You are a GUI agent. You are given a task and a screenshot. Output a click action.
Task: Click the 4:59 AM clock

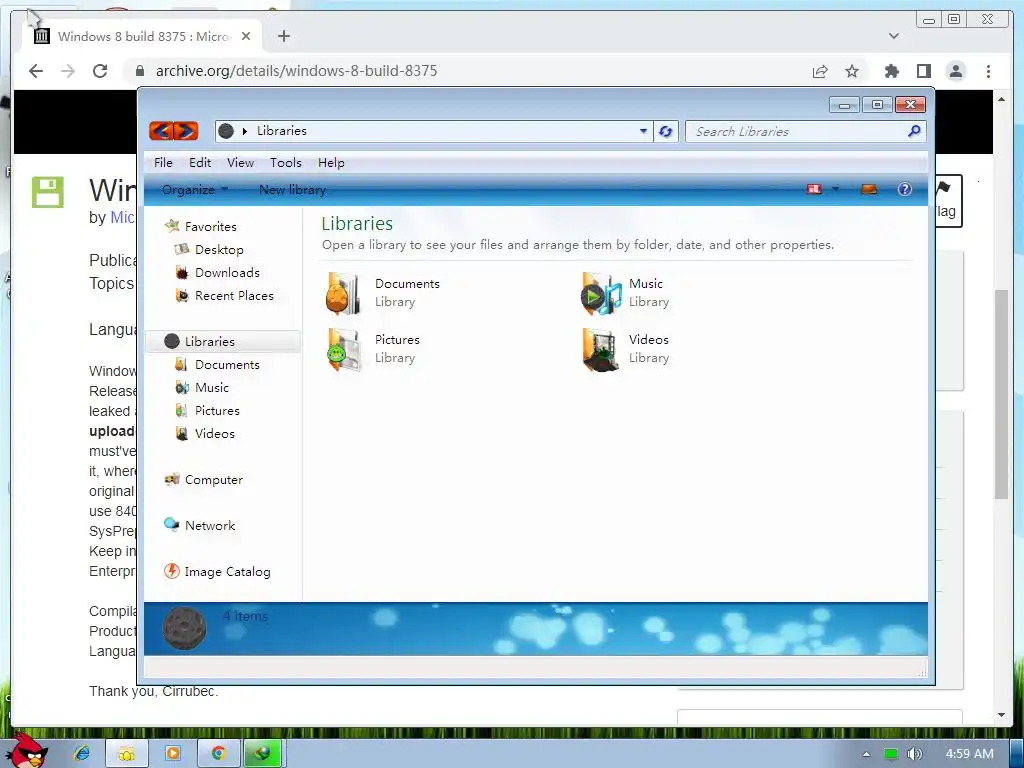[x=969, y=754]
